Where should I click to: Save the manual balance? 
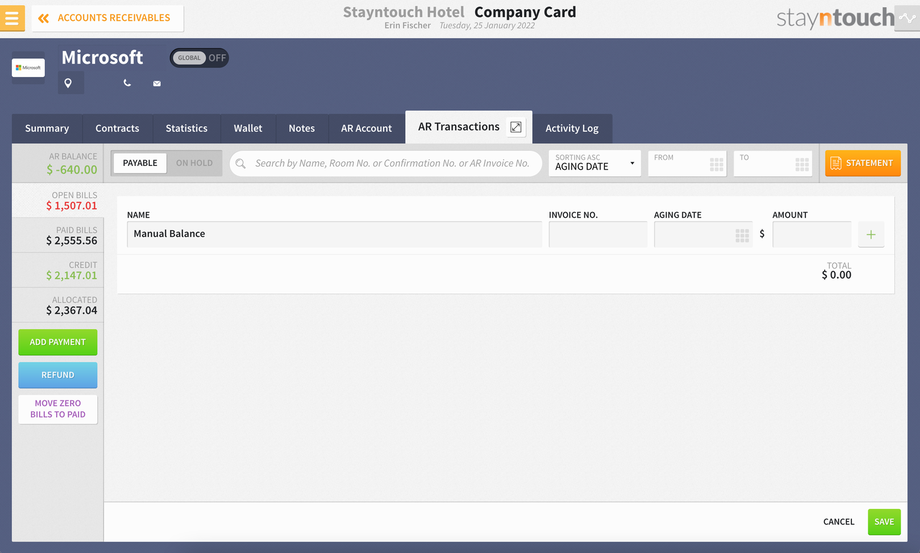point(884,522)
